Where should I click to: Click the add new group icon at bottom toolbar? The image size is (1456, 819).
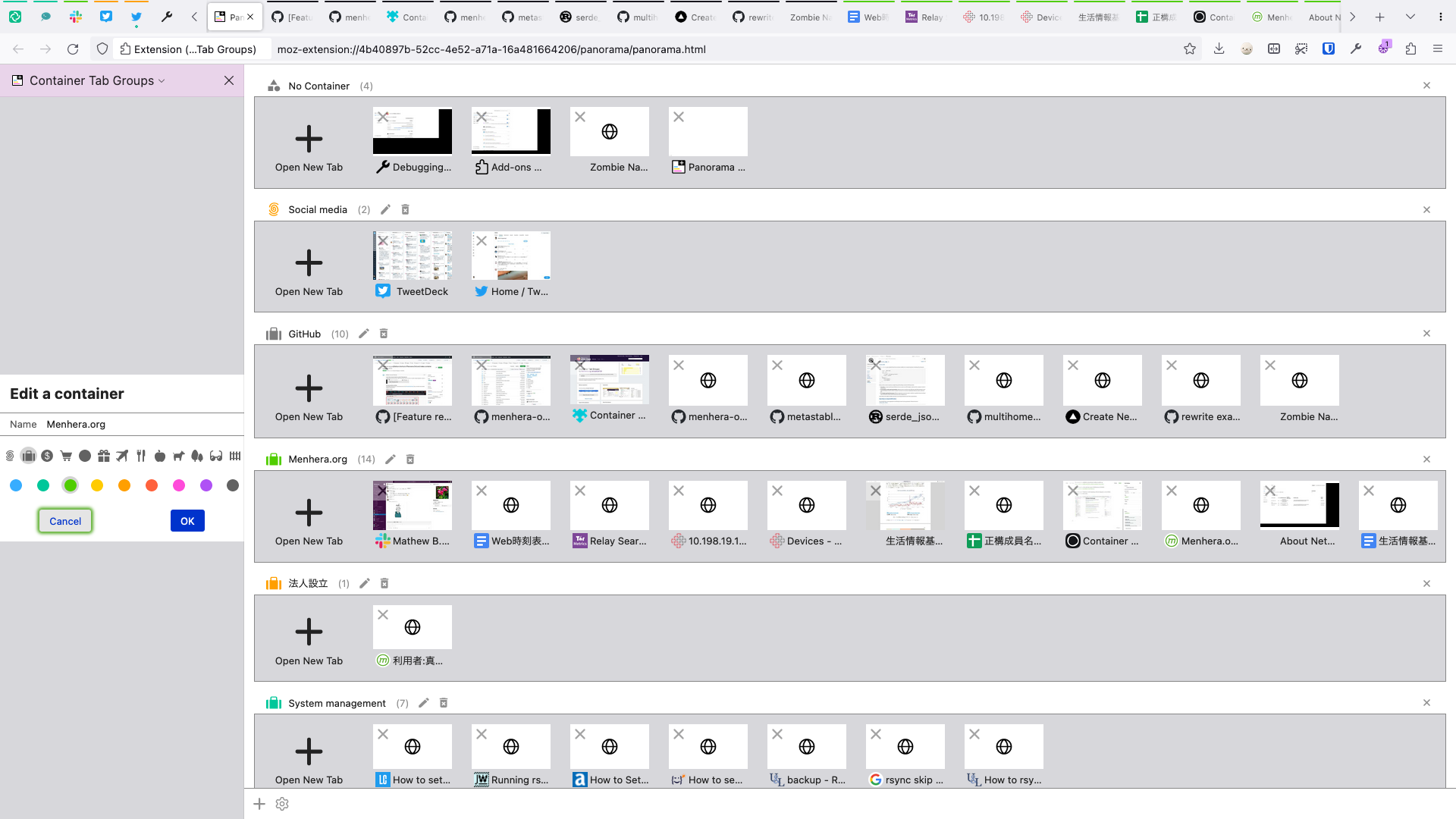click(x=260, y=804)
